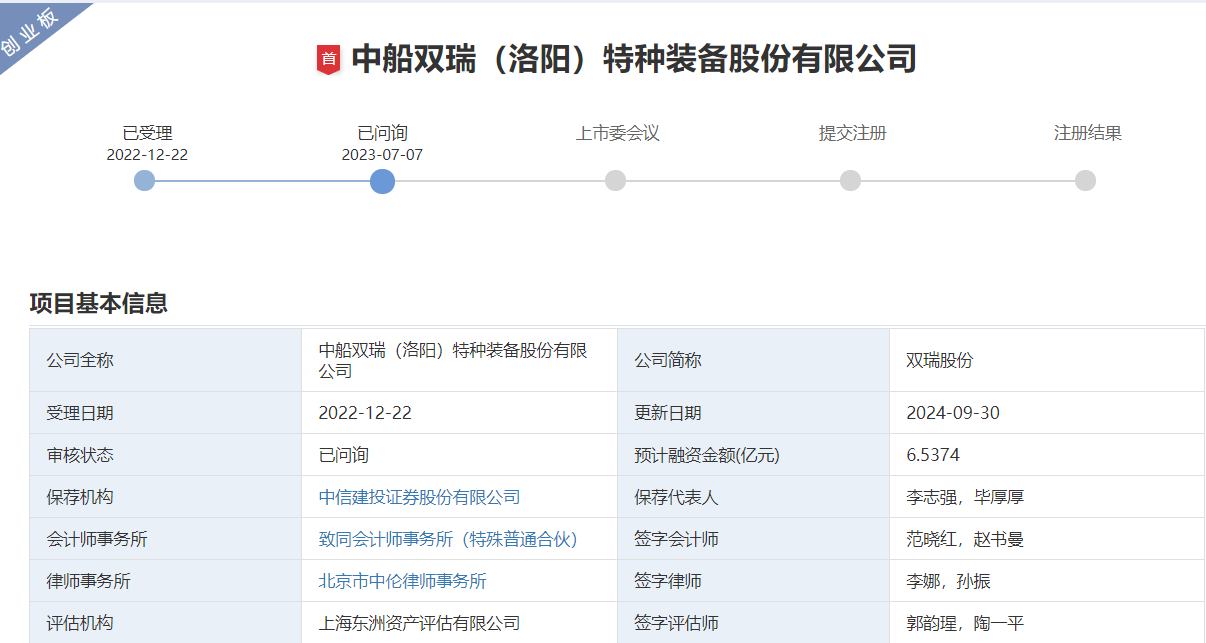Screen dimensions: 1206x643
Task: Click the 预计融资金额(亿元) label cell
Action: (753, 455)
